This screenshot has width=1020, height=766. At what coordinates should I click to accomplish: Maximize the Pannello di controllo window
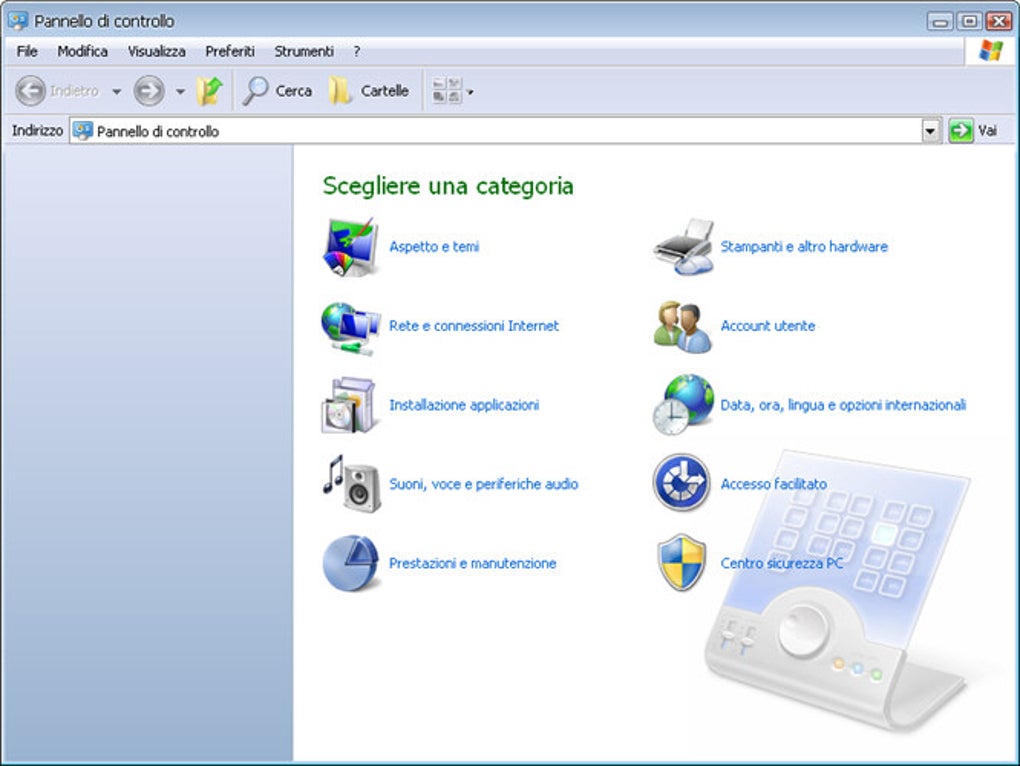point(970,21)
